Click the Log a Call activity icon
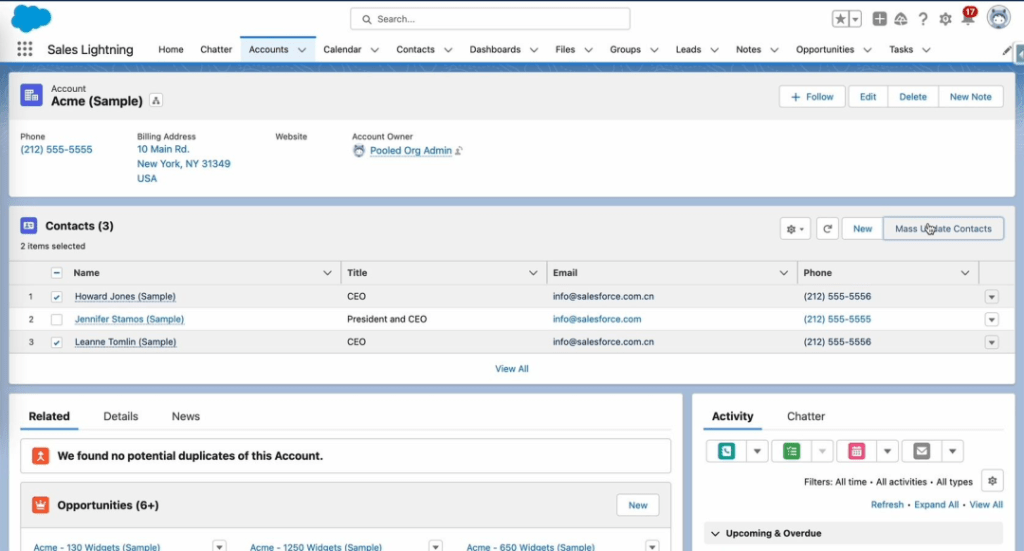Viewport: 1024px width, 551px height. click(x=726, y=451)
